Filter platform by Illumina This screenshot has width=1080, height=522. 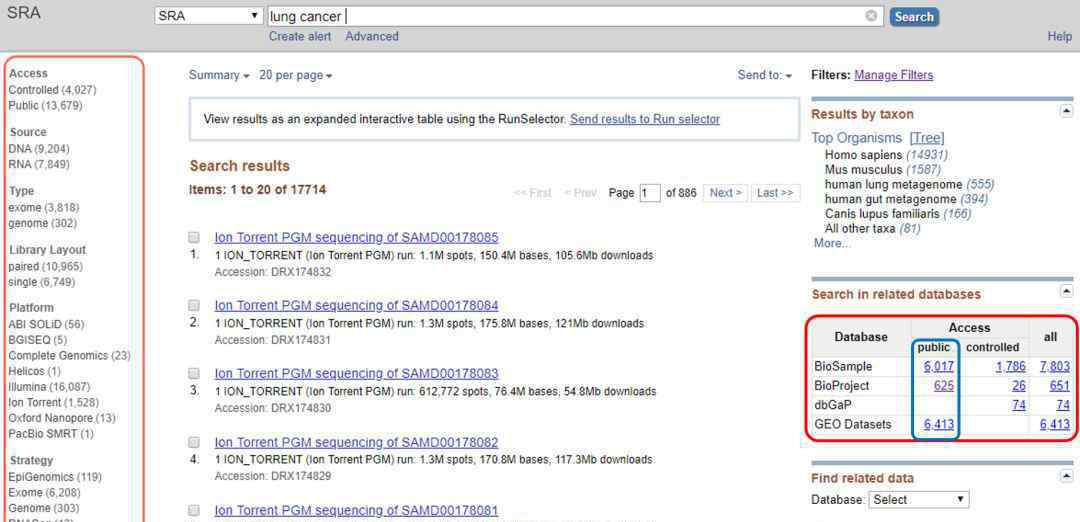pos(49,386)
